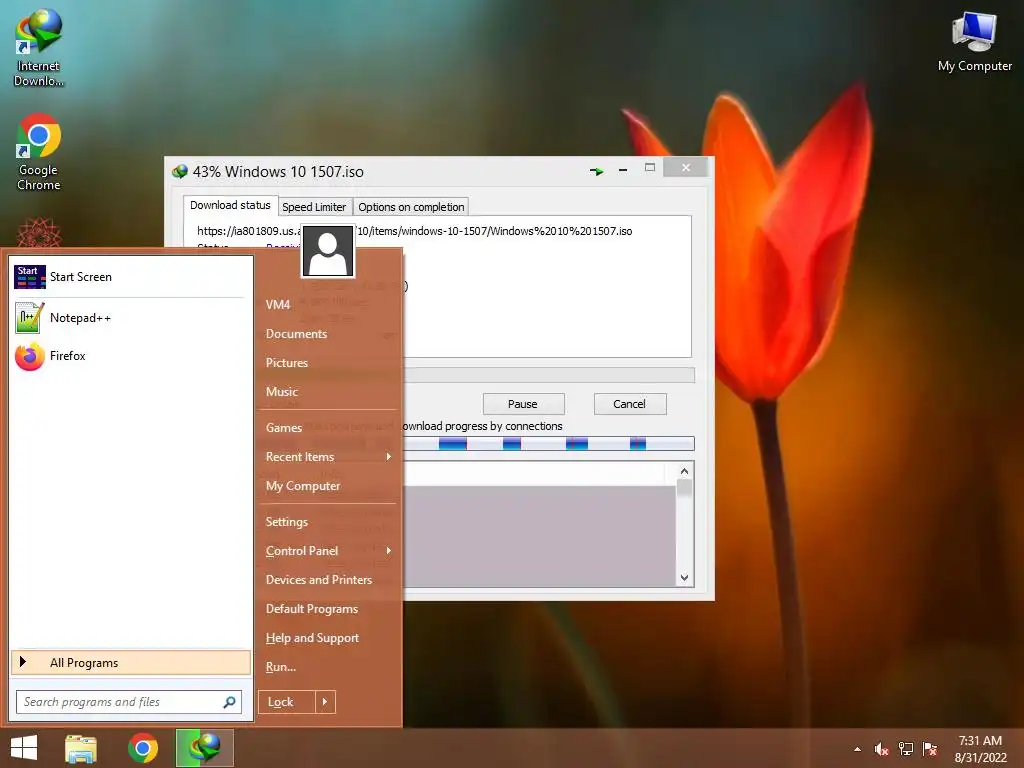Viewport: 1024px width, 768px height.
Task: Open Action Center flag icon
Action: pyautogui.click(x=930, y=749)
